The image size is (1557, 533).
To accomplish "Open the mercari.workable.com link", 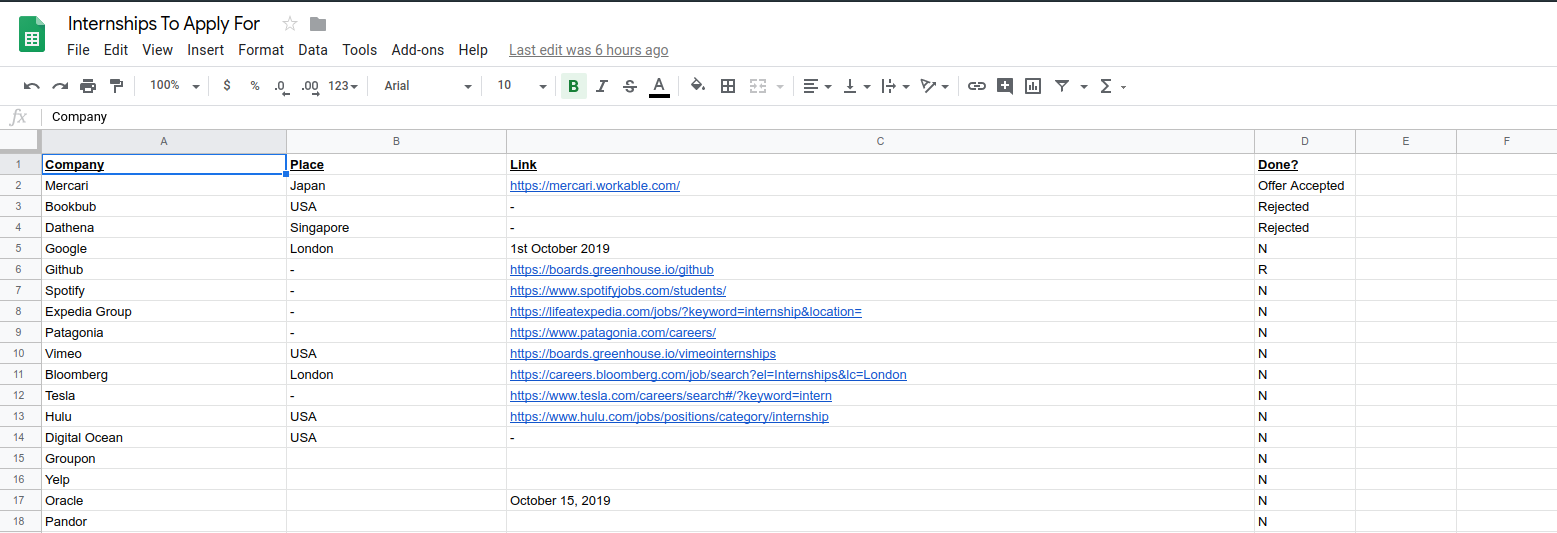I will pyautogui.click(x=595, y=186).
